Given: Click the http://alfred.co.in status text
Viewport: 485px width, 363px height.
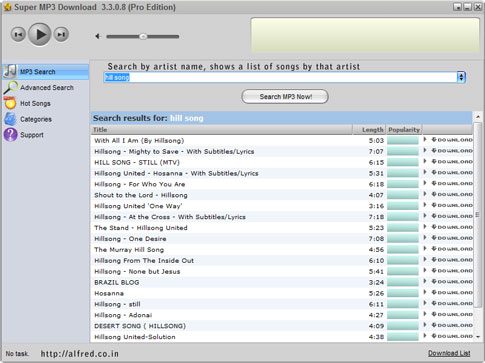Looking at the screenshot, I should coord(80,354).
